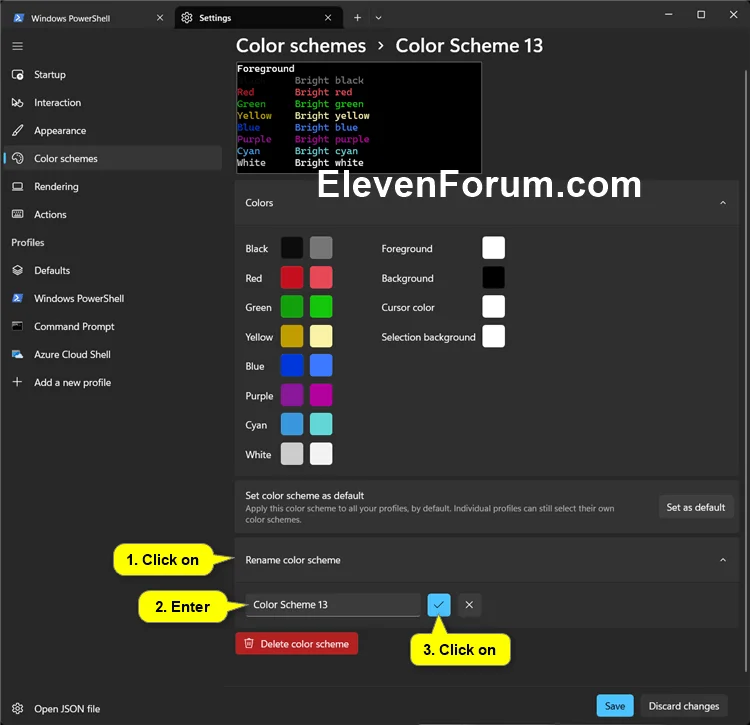Pick the Yellow color swatch
Viewport: 750px width, 725px height.
tap(292, 336)
